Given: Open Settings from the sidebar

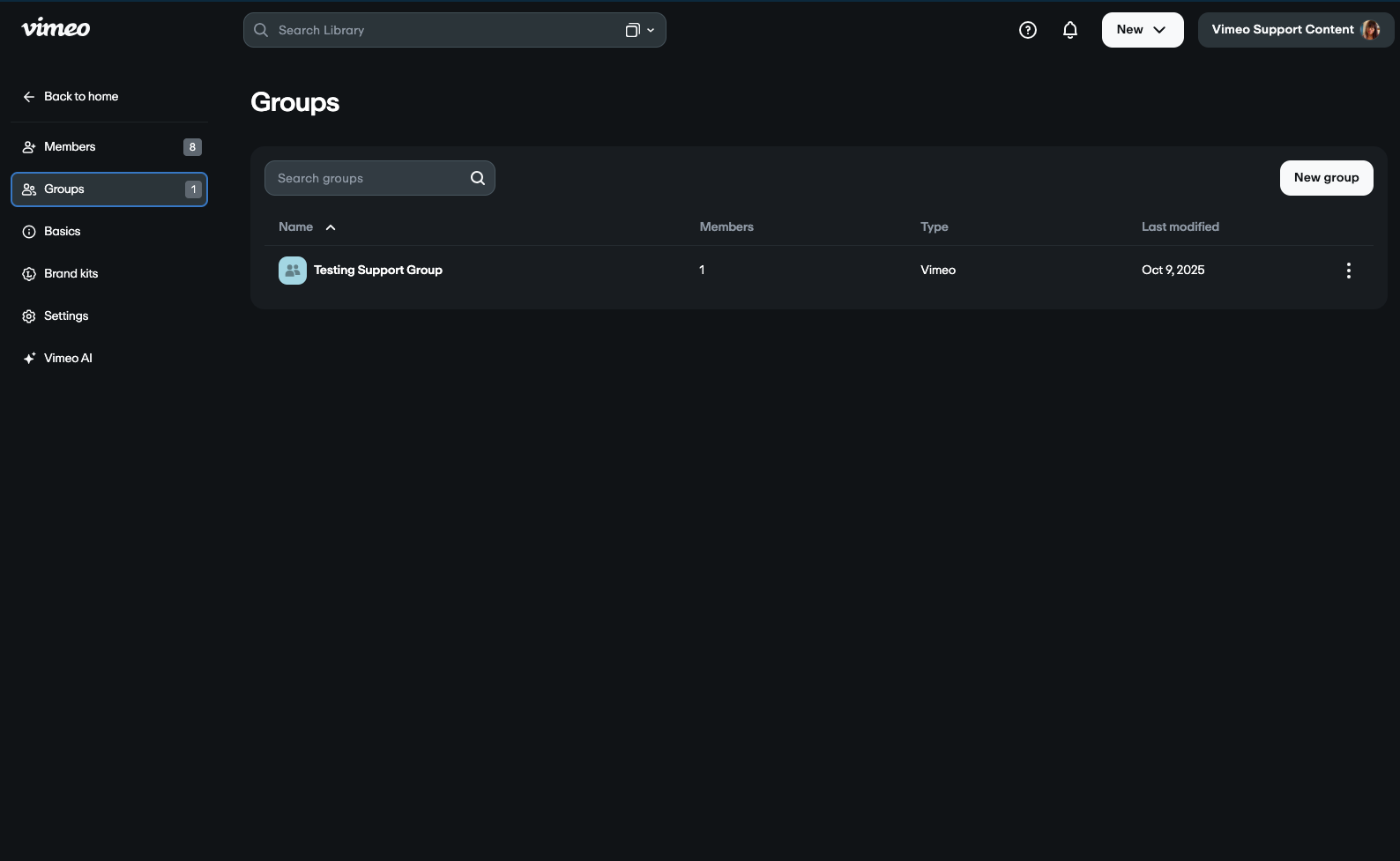Looking at the screenshot, I should (66, 316).
